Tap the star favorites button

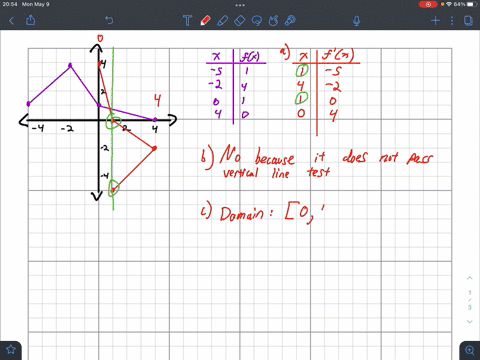pos(11,349)
